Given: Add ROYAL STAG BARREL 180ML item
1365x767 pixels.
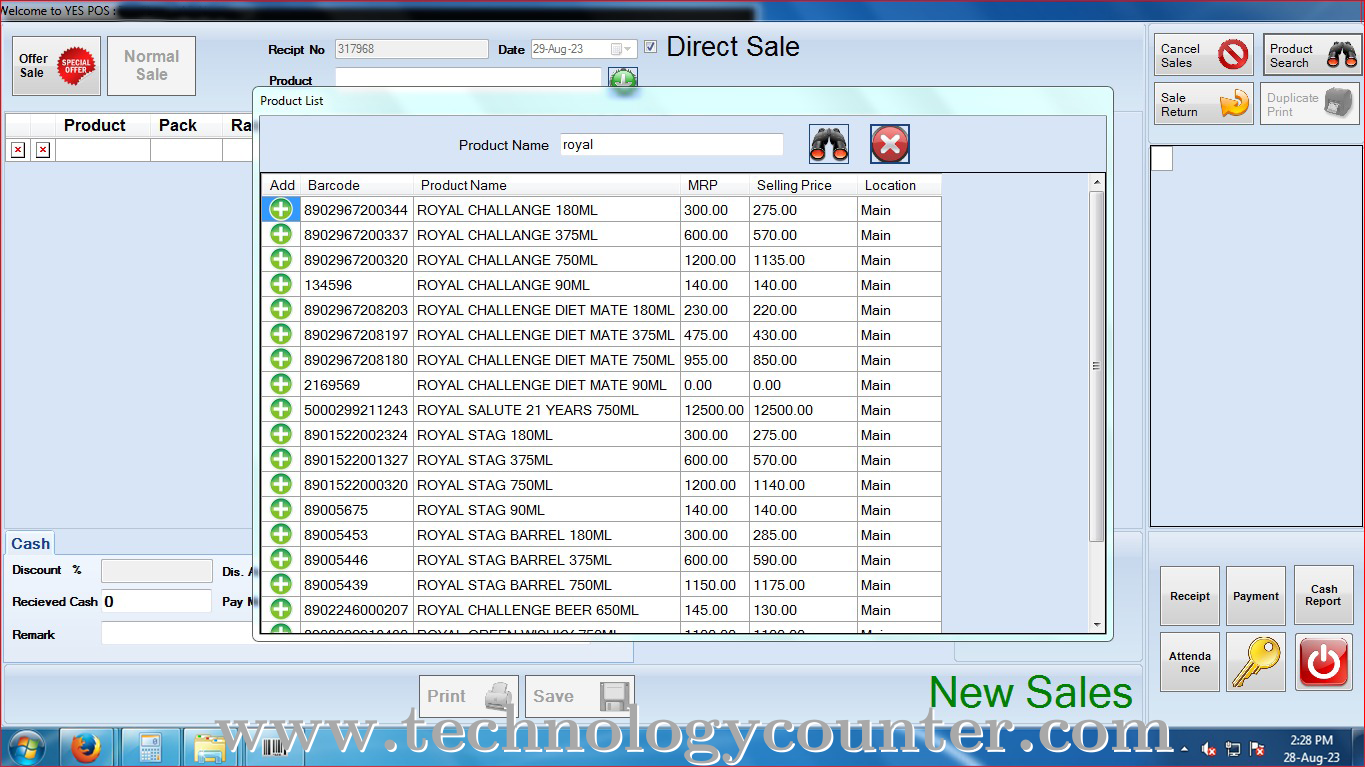Looking at the screenshot, I should [281, 535].
